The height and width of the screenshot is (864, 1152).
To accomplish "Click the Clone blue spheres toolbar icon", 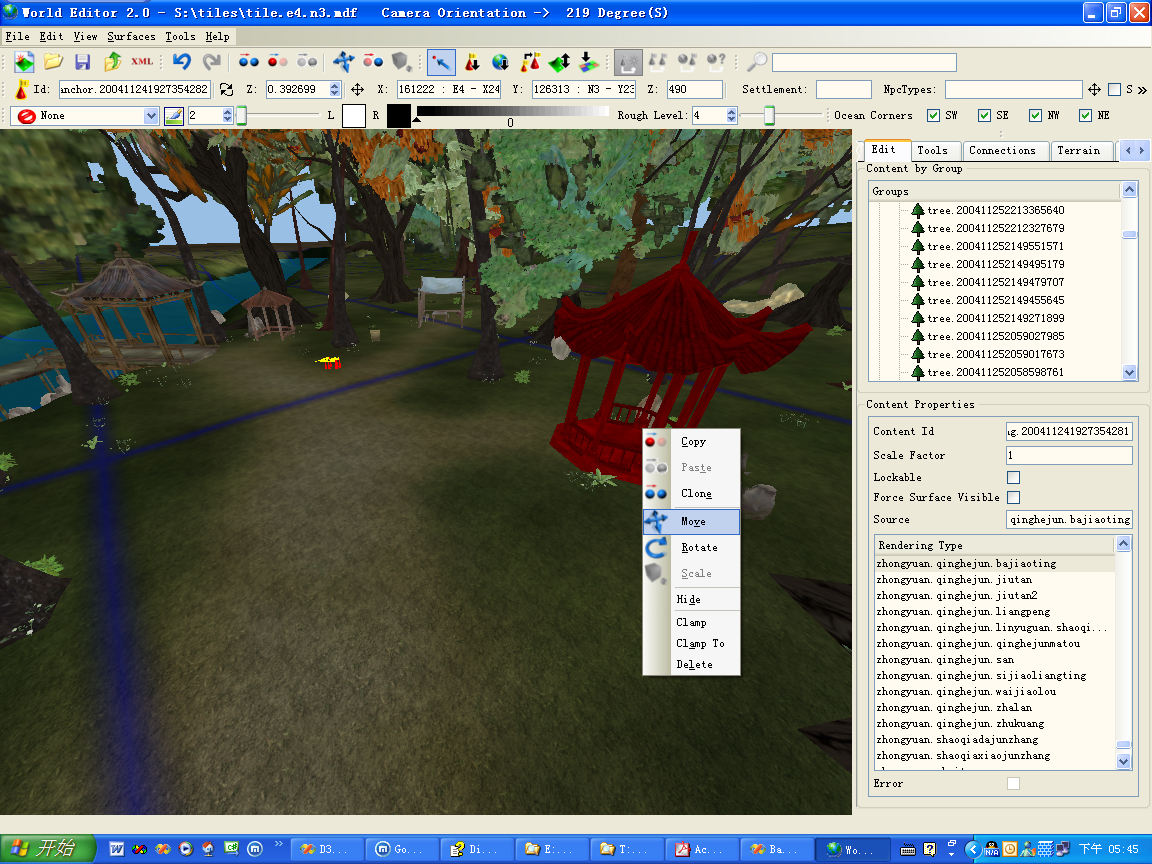I will (x=249, y=61).
